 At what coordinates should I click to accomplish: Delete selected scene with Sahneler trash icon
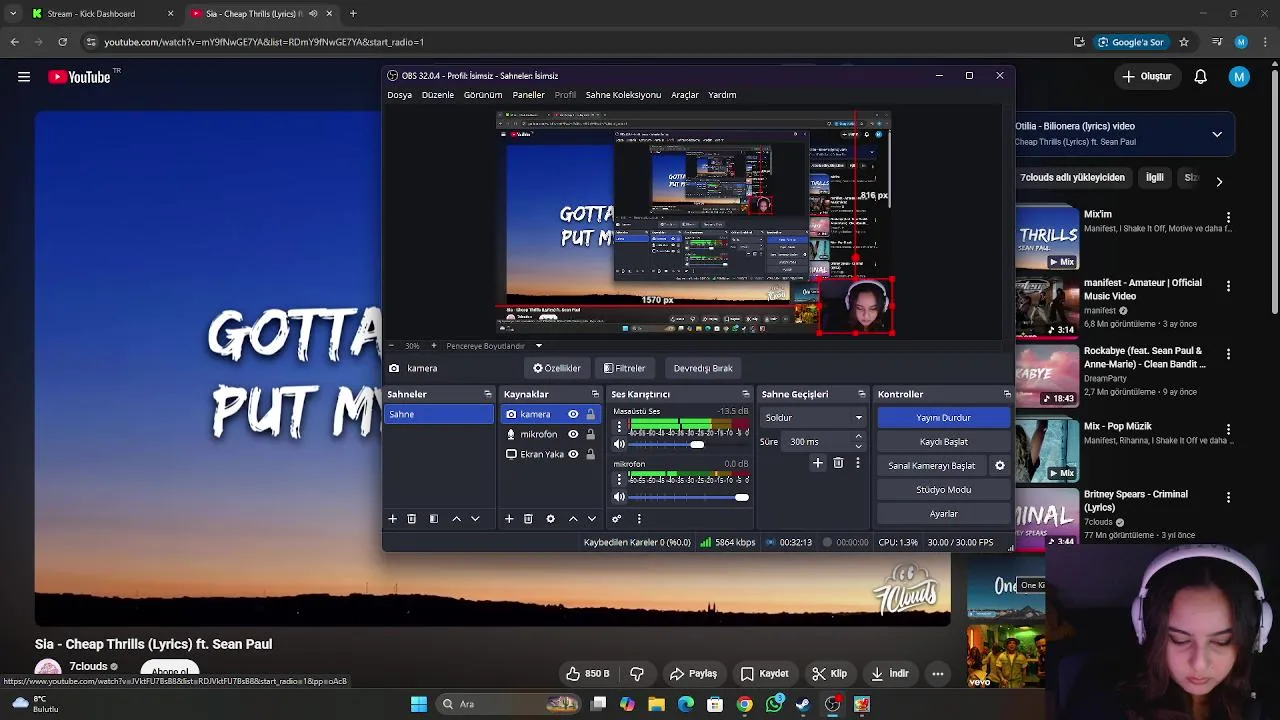(412, 519)
